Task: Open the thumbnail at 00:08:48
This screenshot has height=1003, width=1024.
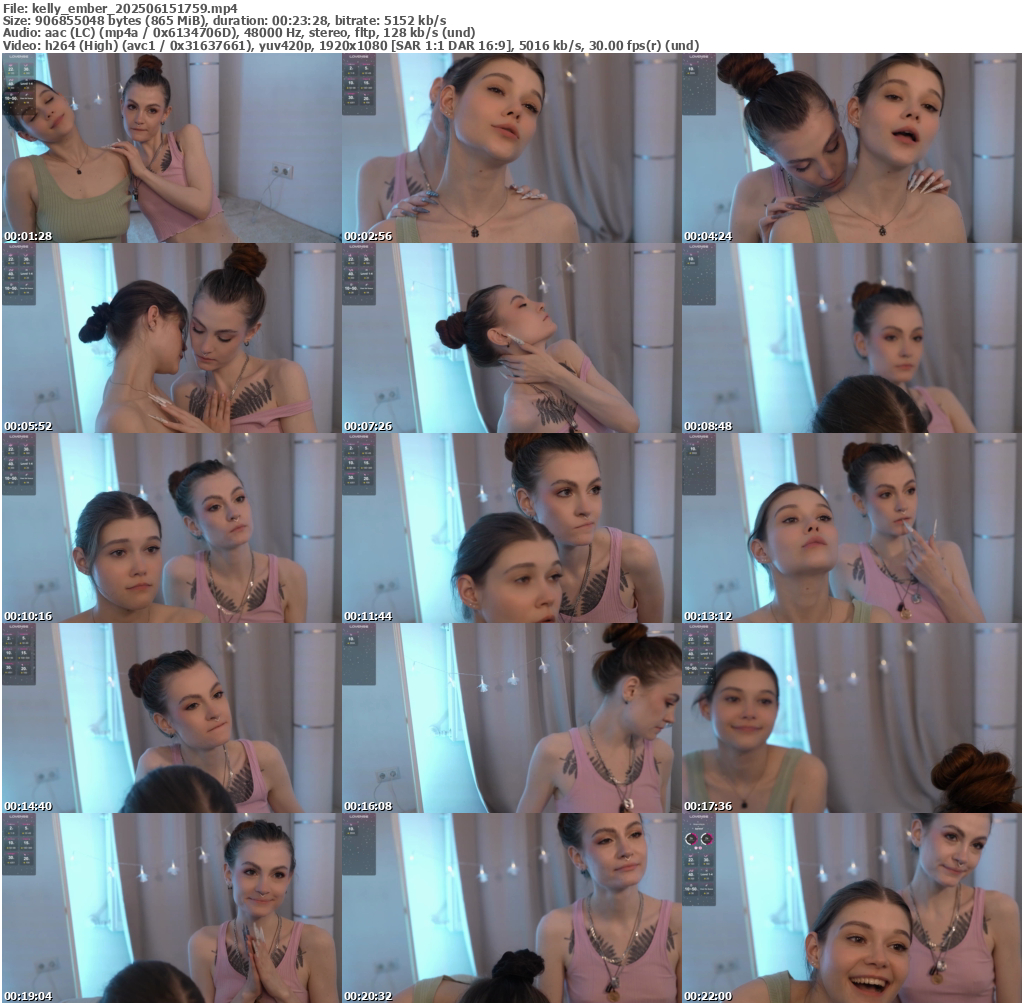Action: [852, 338]
